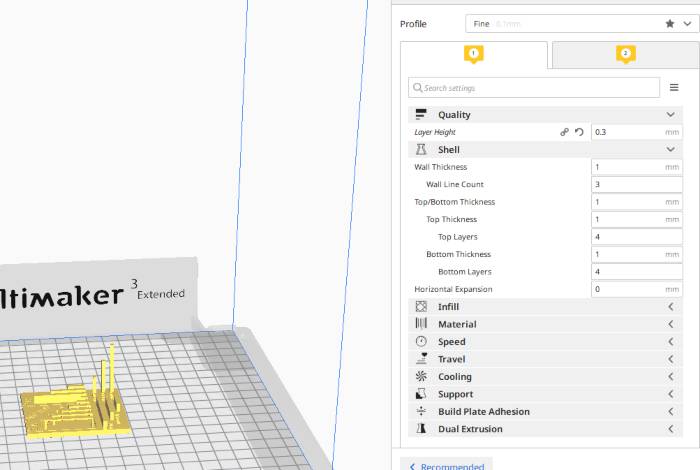The width and height of the screenshot is (700, 470).
Task: Select the Extruder 1 tab
Action: (x=474, y=54)
